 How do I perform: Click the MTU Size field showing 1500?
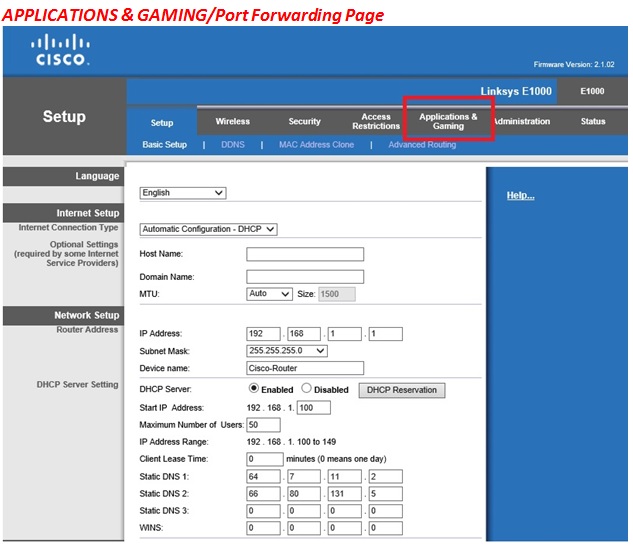(x=337, y=294)
